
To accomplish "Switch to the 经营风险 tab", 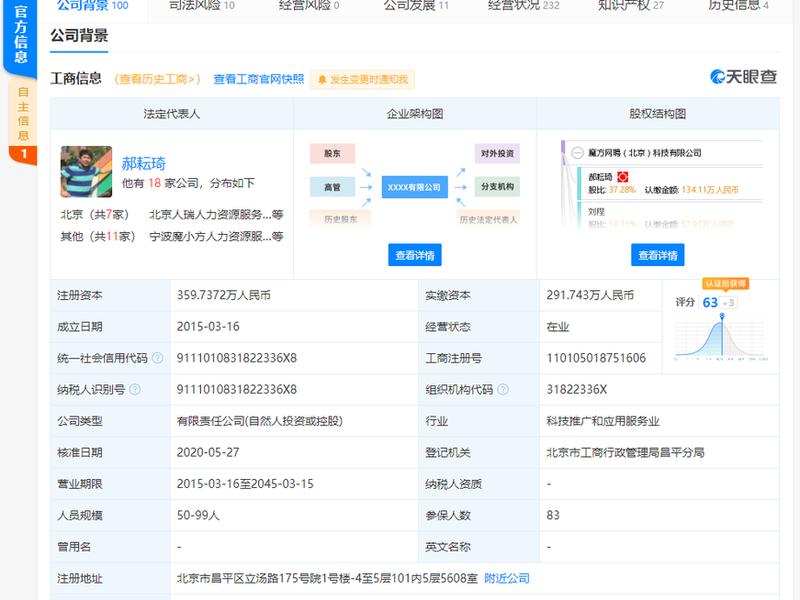I will pos(309,5).
